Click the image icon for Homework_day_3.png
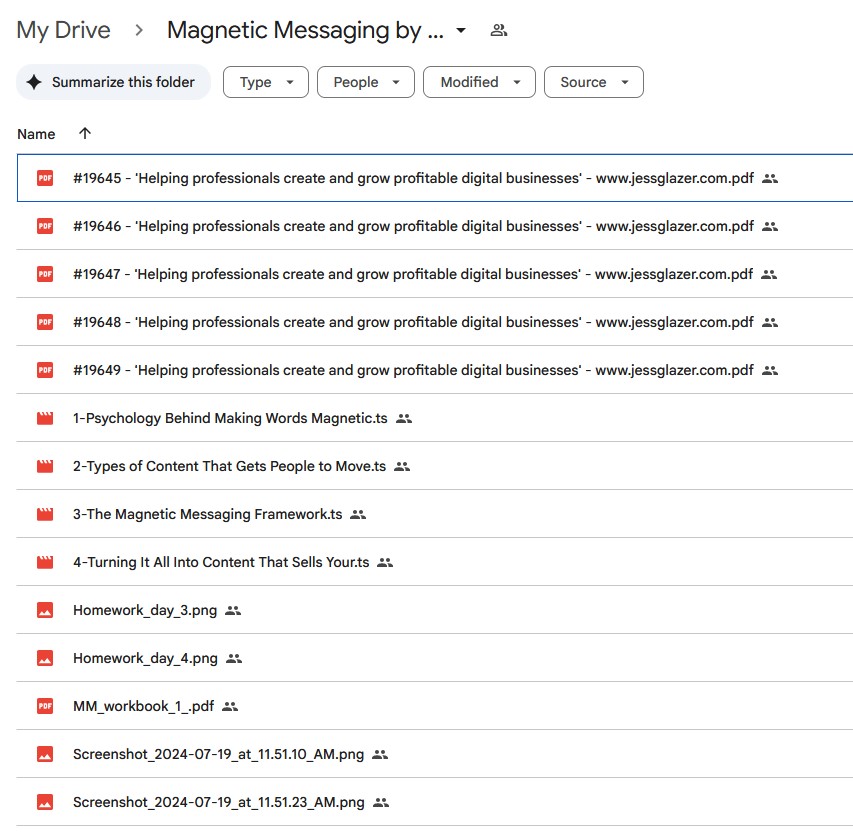The height and width of the screenshot is (833, 853). [45, 610]
